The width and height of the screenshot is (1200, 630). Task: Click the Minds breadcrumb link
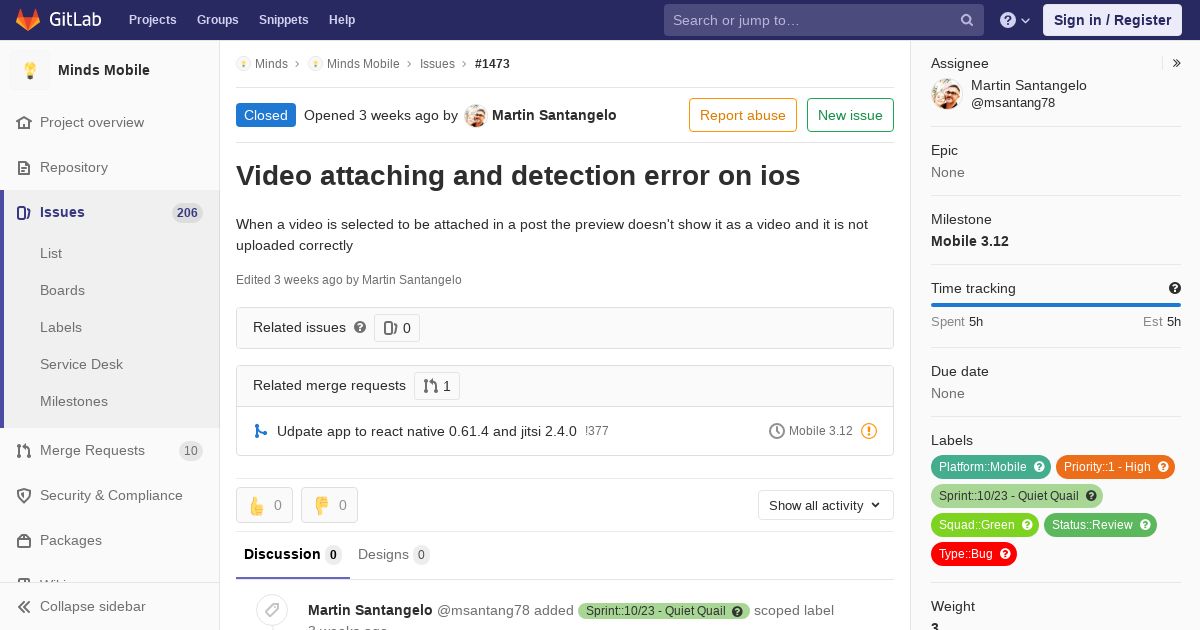[271, 64]
